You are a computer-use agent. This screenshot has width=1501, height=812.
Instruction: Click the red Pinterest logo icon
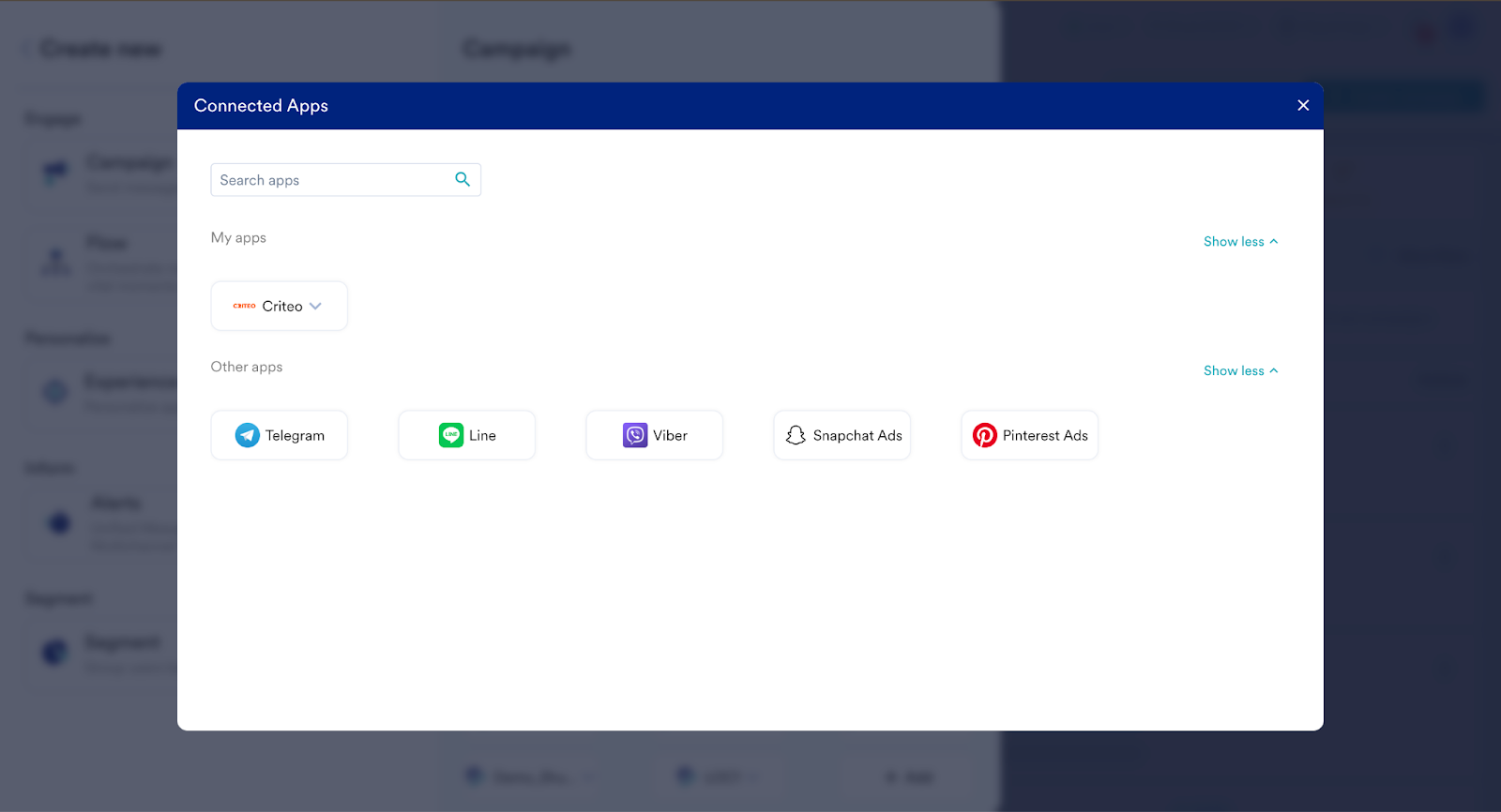point(985,435)
